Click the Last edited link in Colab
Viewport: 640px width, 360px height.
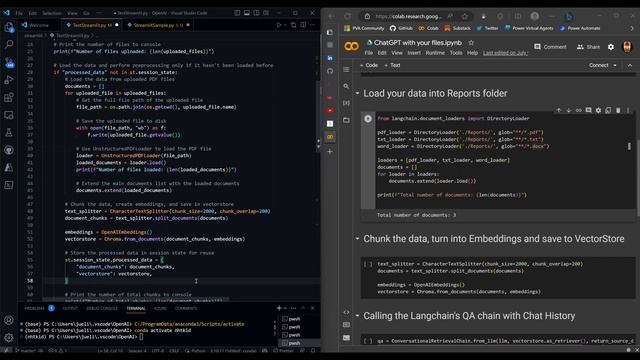coord(505,53)
